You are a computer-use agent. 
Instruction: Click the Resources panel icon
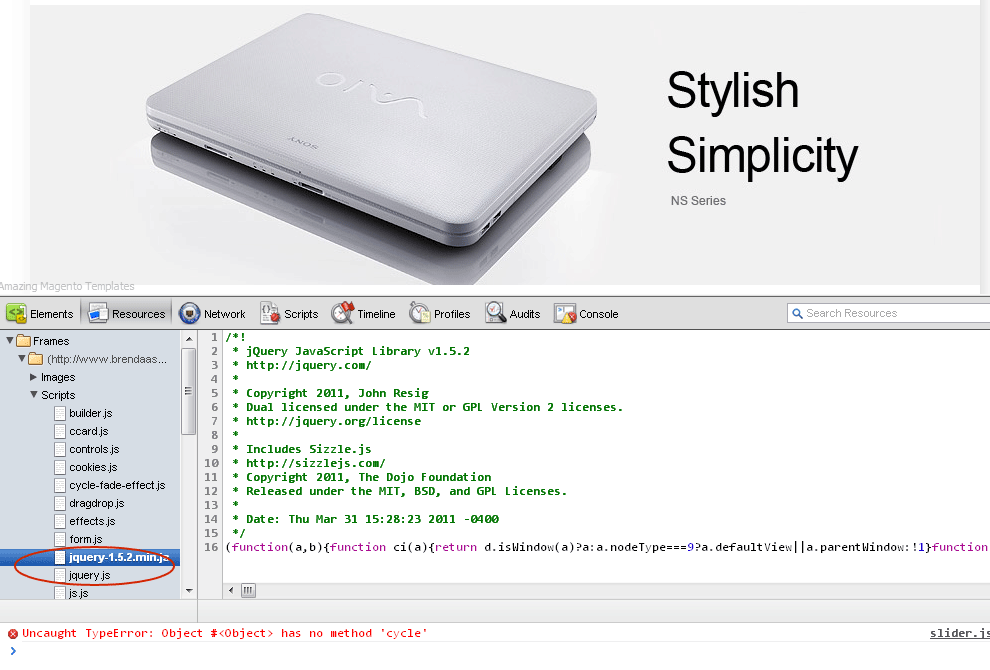[98, 313]
